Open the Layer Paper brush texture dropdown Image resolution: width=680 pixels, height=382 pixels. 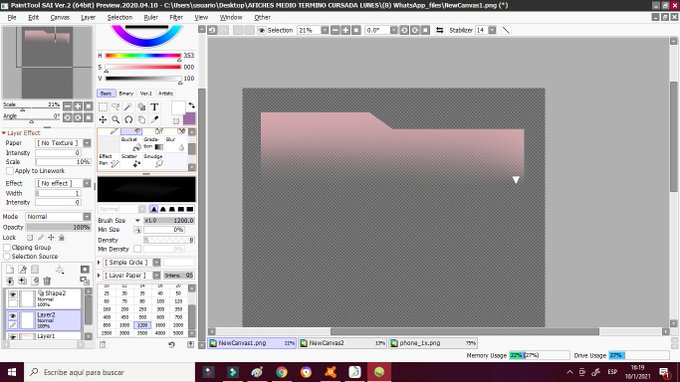point(157,275)
